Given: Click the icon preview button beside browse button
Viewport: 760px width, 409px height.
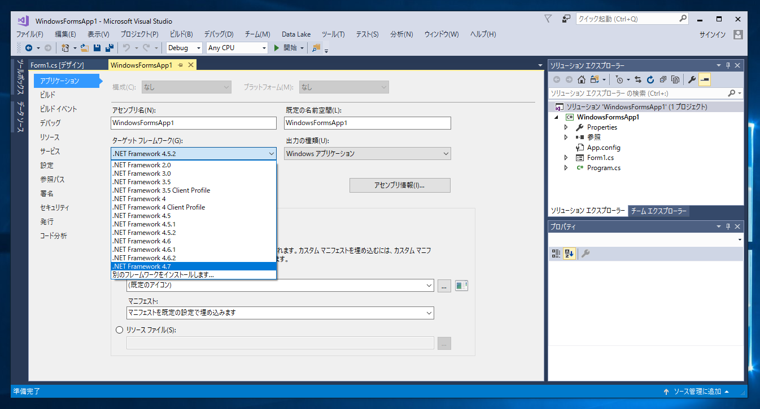Looking at the screenshot, I should tap(461, 285).
